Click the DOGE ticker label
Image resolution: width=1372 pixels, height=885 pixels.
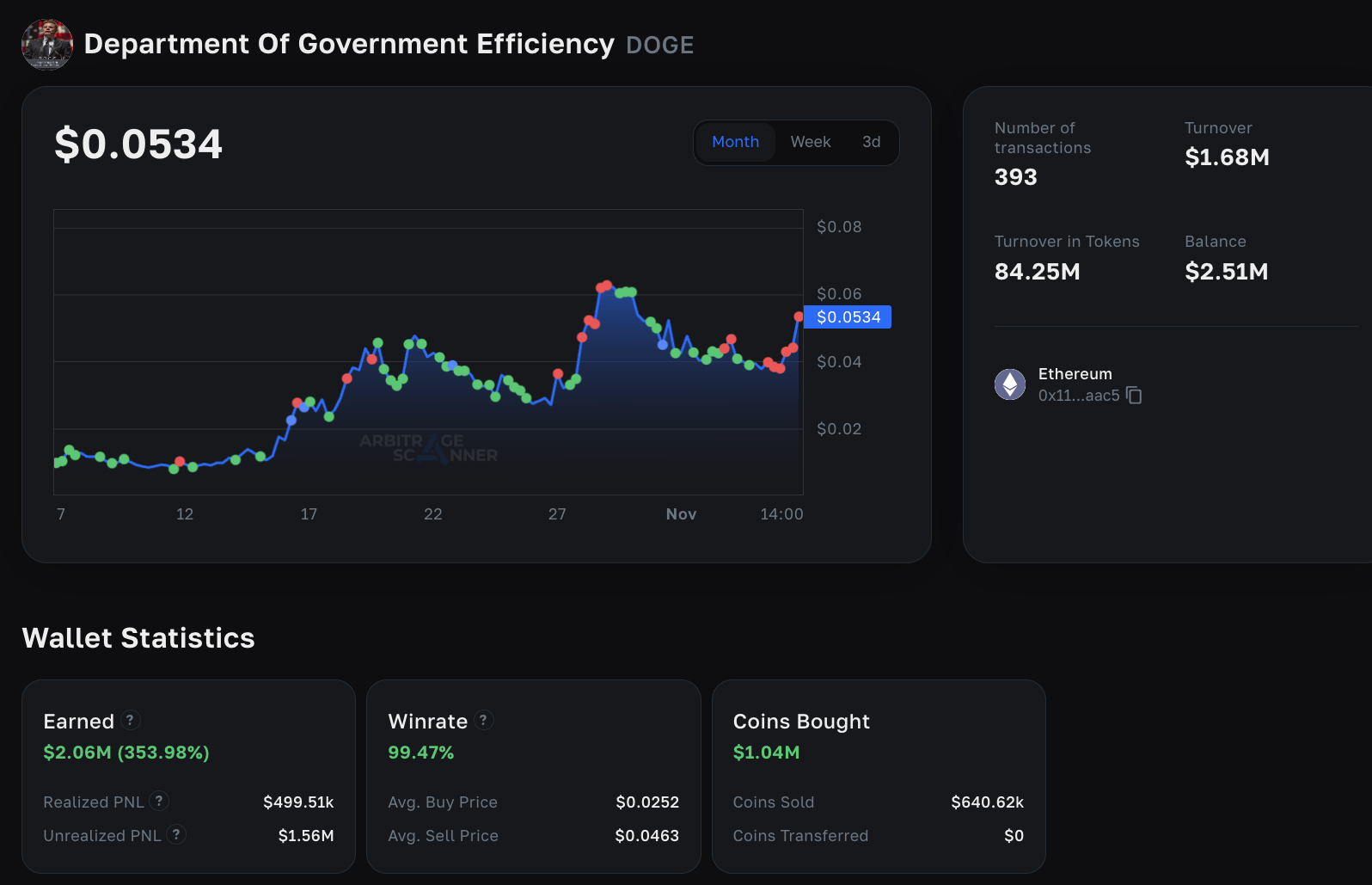[660, 46]
